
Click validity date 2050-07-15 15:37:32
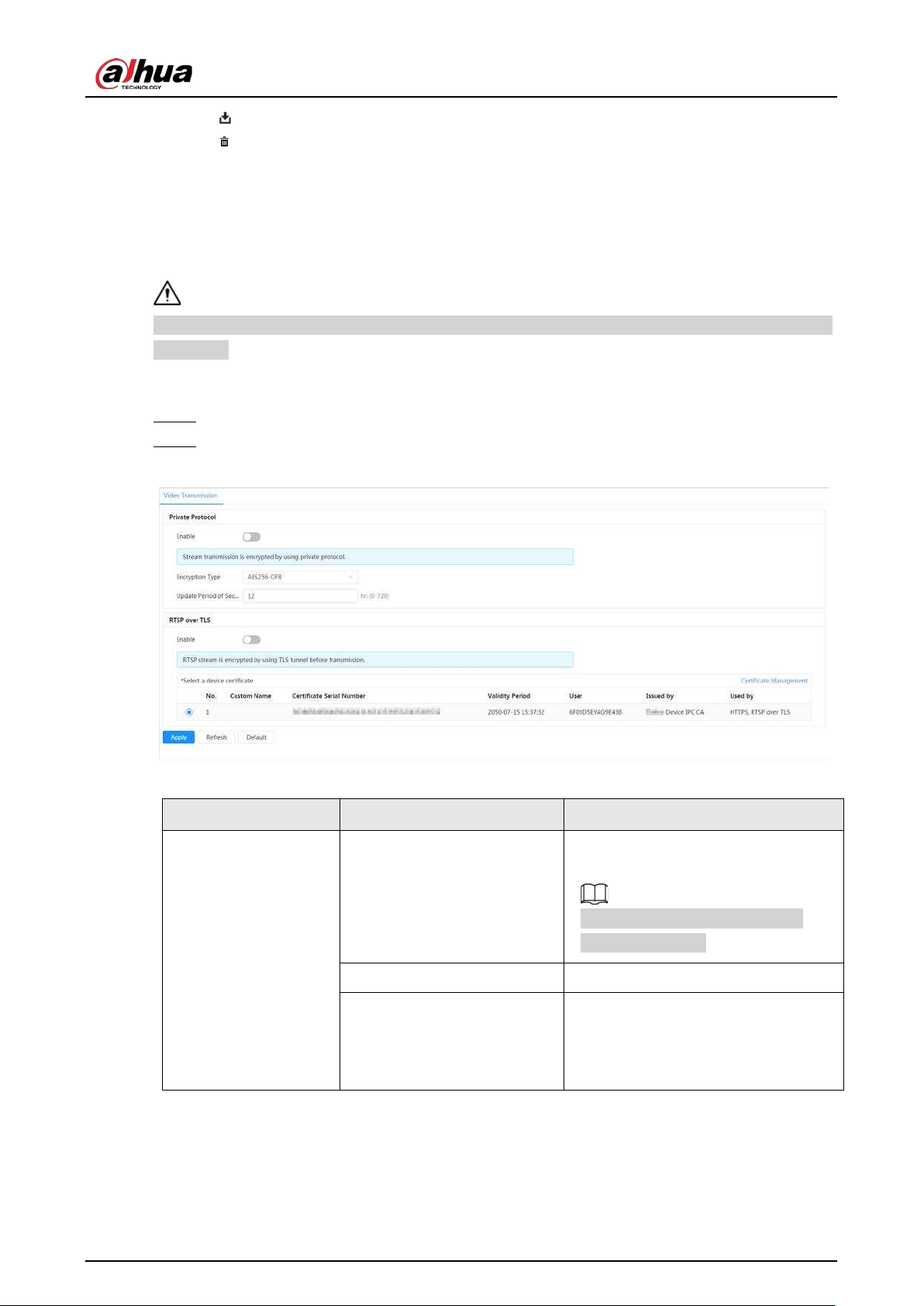516,712
